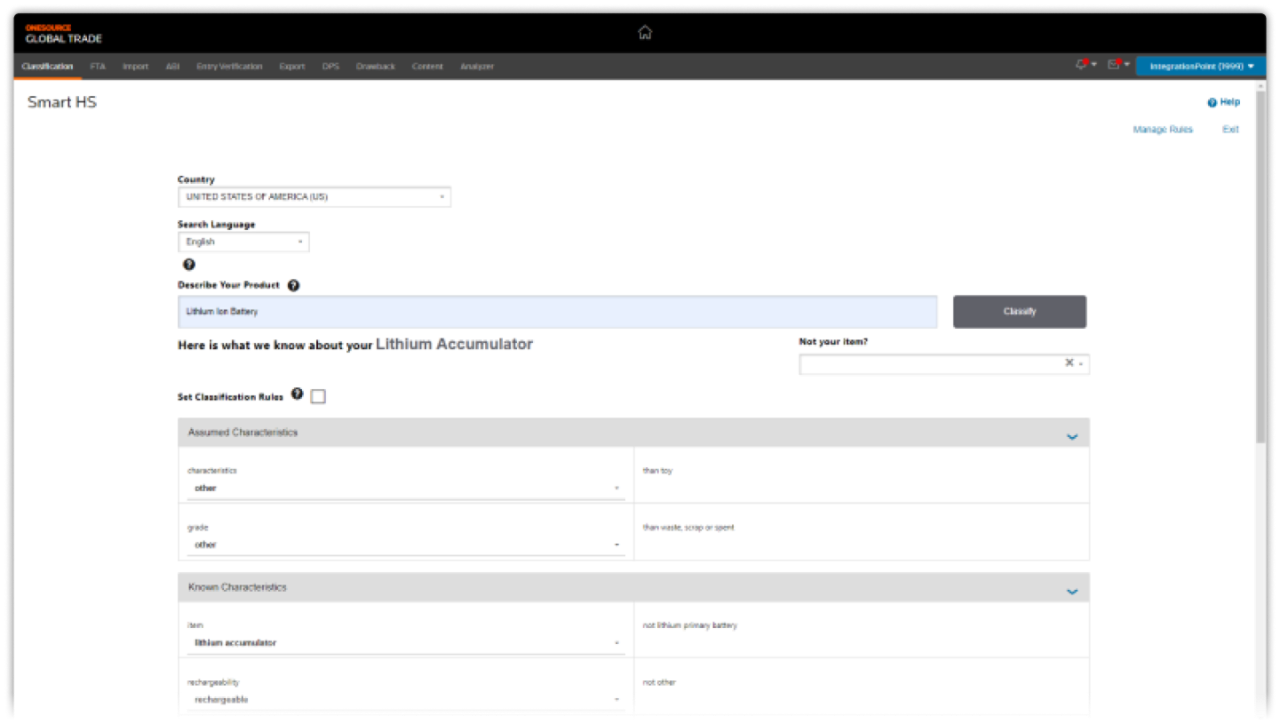Click the OneSource Global Trade logo

[63, 34]
